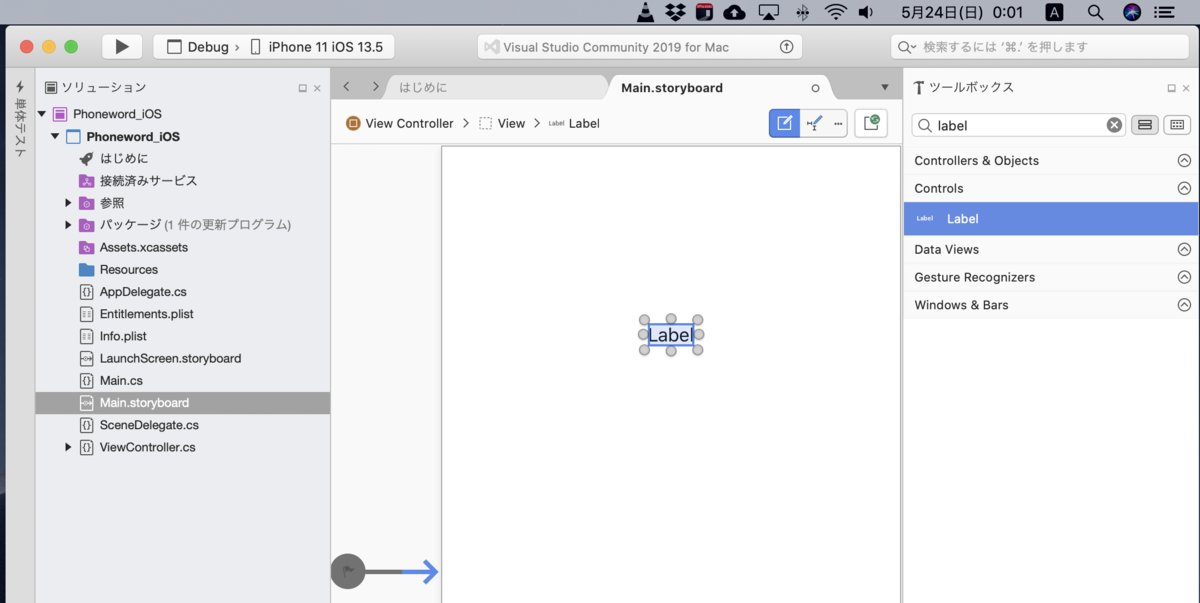This screenshot has height=603, width=1200.
Task: Collapse the Data Views section
Action: pos(1184,249)
